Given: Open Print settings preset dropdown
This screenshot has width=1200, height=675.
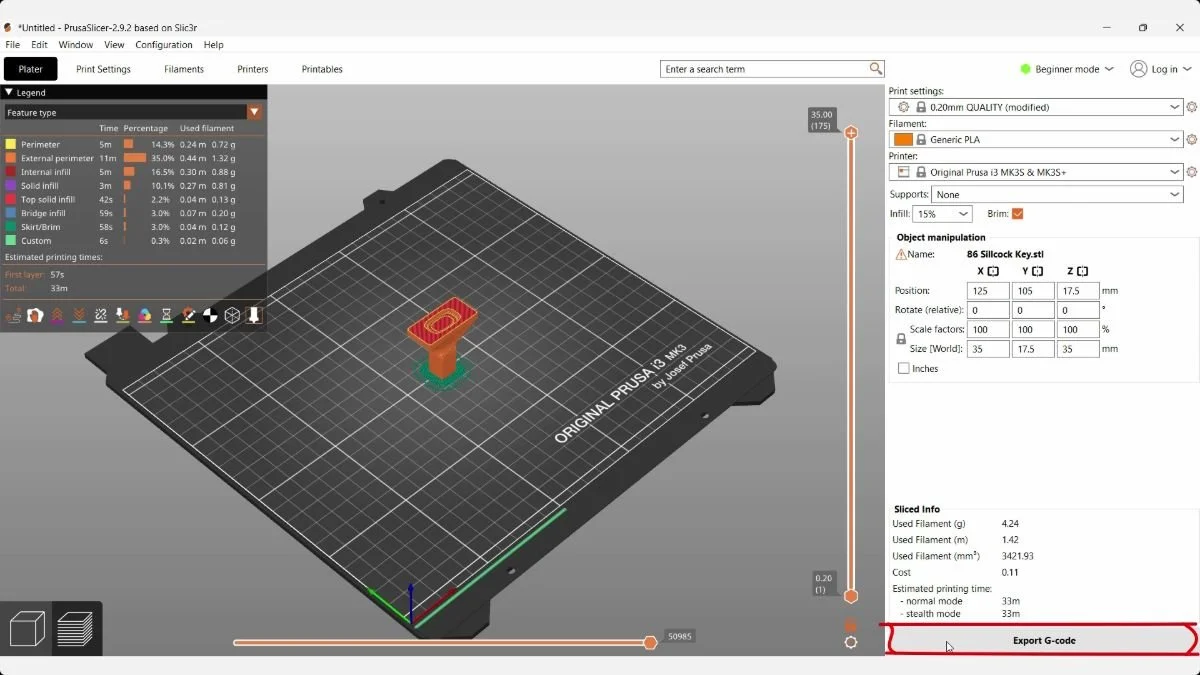Looking at the screenshot, I should pyautogui.click(x=1036, y=107).
